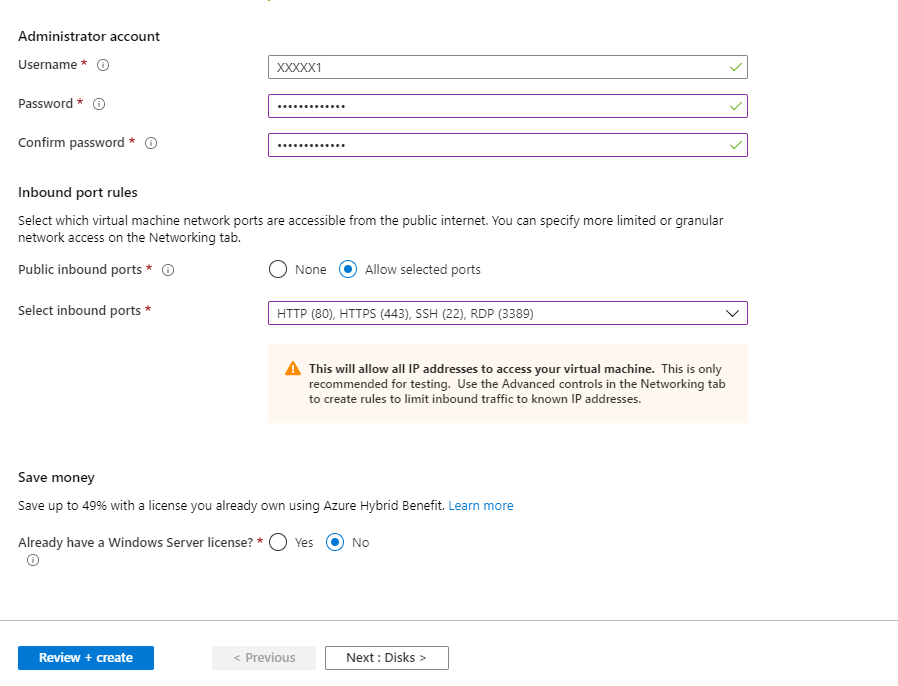Open the Confirm password info tooltip icon

click(151, 143)
